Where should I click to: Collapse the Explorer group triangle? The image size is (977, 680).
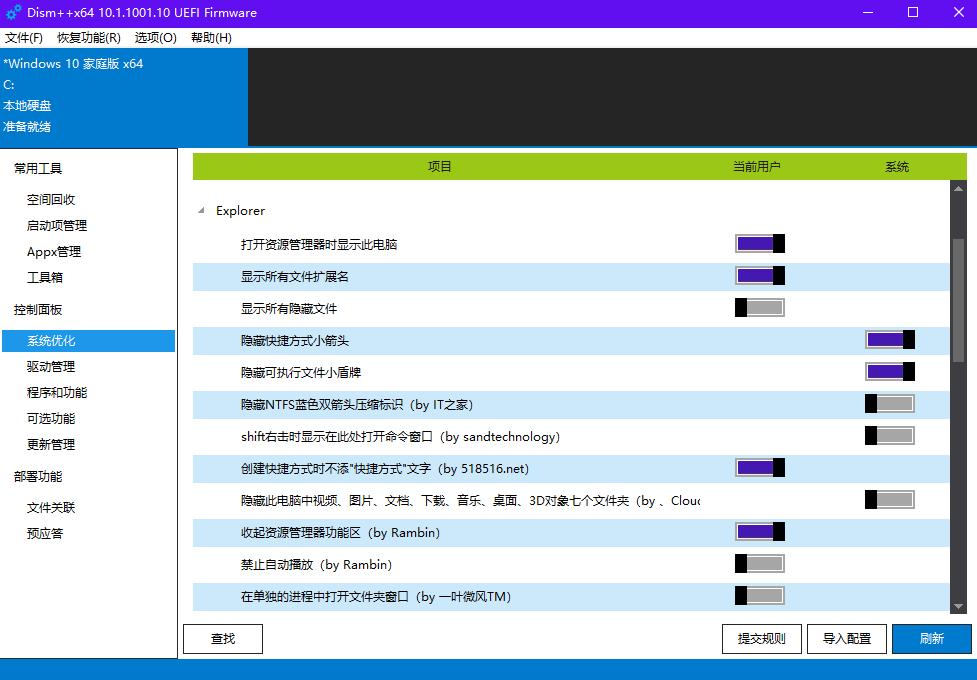201,211
